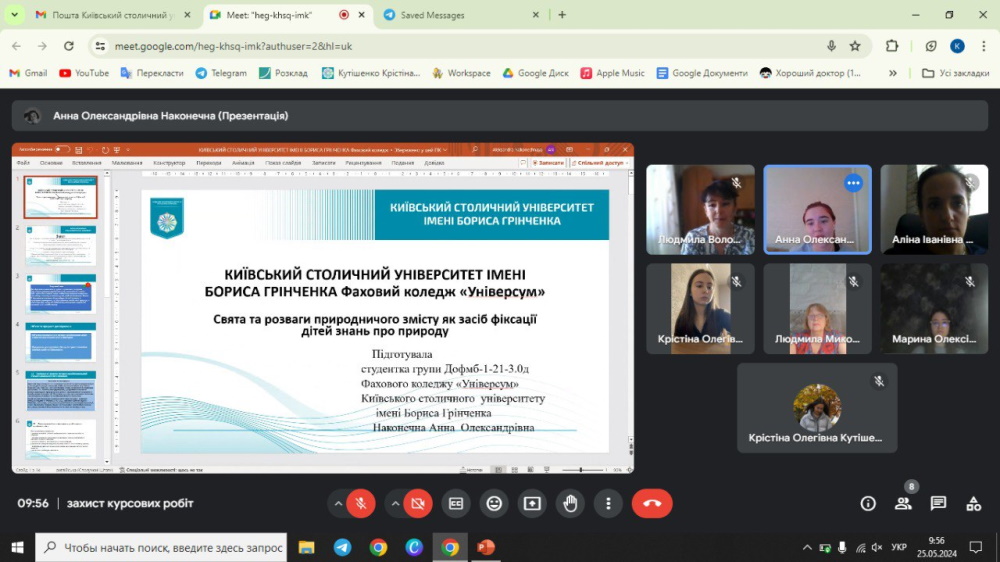
Task: Click the Windows taskbar search box
Action: 161,547
